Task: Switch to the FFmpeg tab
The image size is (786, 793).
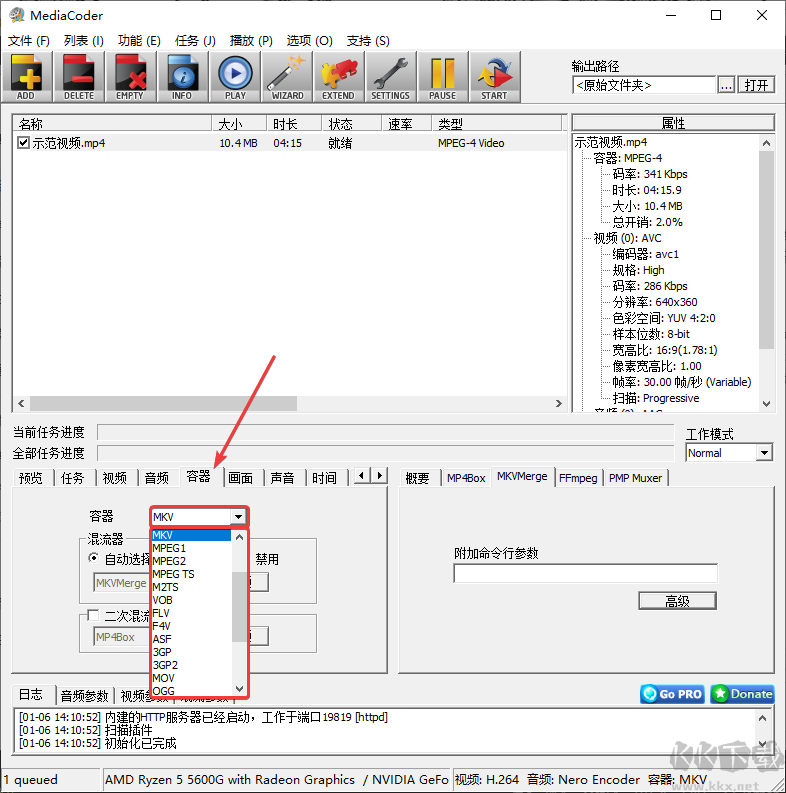Action: pos(578,478)
